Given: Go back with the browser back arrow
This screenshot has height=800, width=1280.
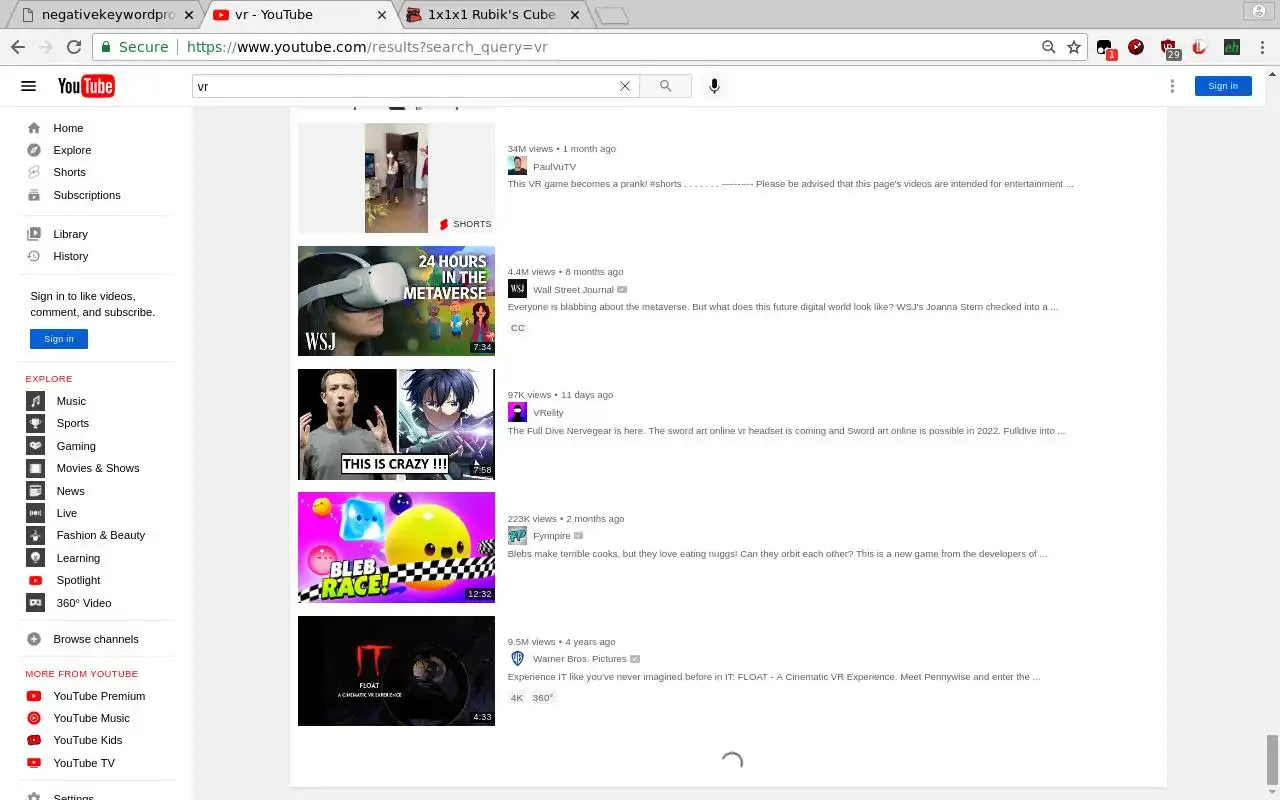Looking at the screenshot, I should coord(18,47).
